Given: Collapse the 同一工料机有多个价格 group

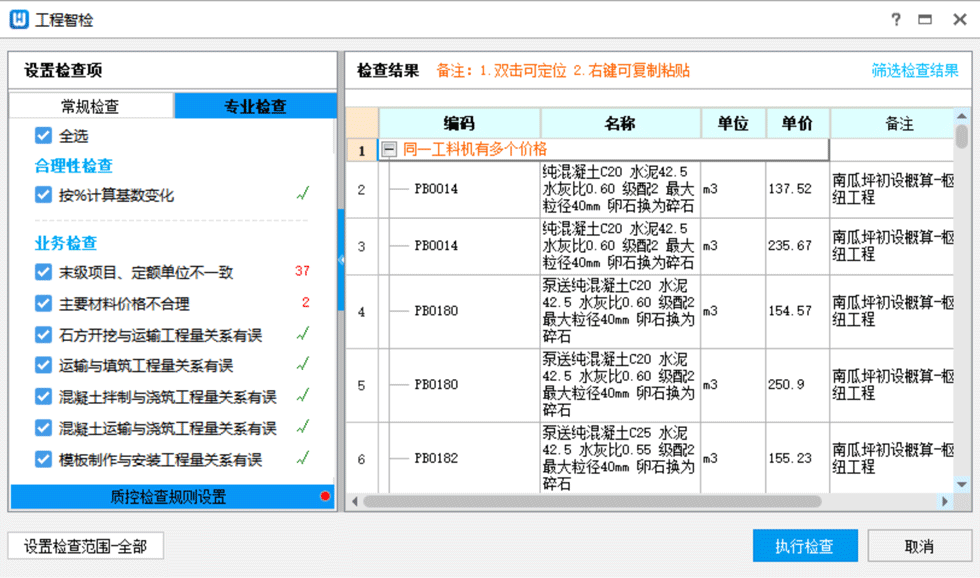Looking at the screenshot, I should [389, 150].
